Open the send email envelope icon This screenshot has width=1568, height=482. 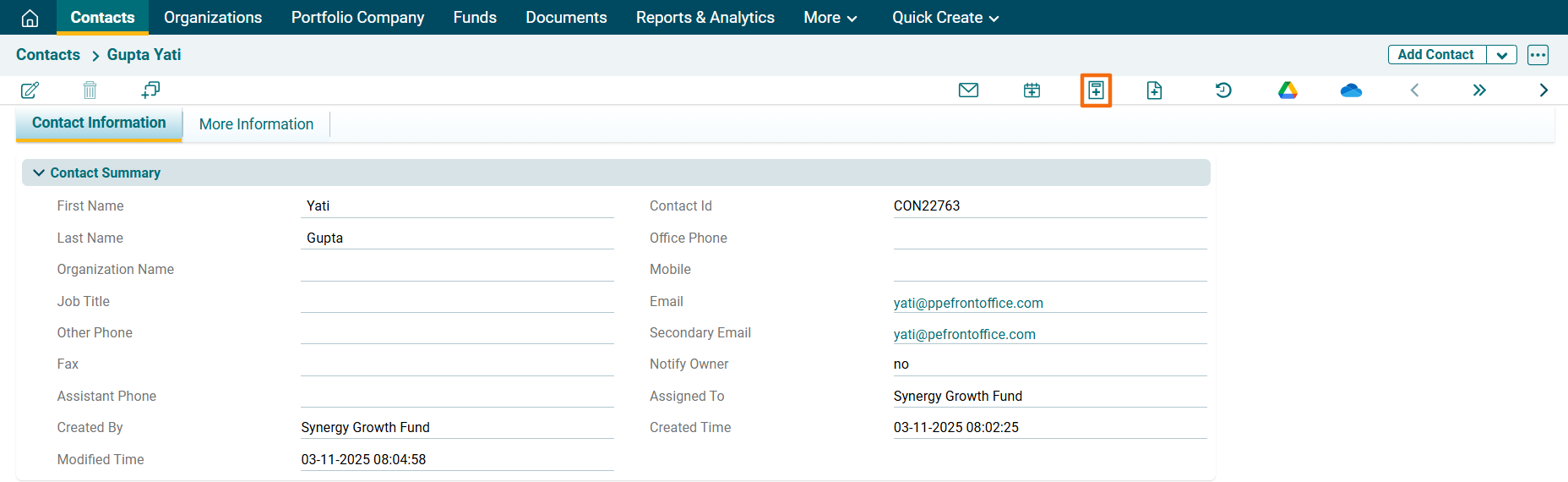[x=968, y=90]
